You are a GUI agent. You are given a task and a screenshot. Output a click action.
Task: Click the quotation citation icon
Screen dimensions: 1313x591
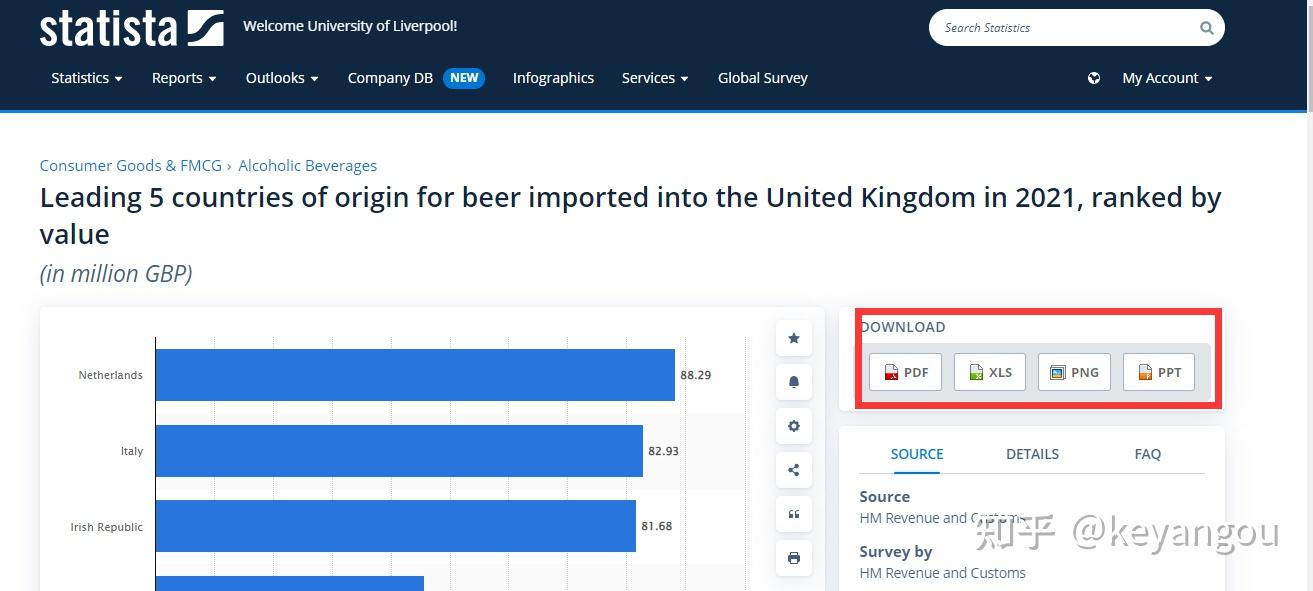pos(794,514)
